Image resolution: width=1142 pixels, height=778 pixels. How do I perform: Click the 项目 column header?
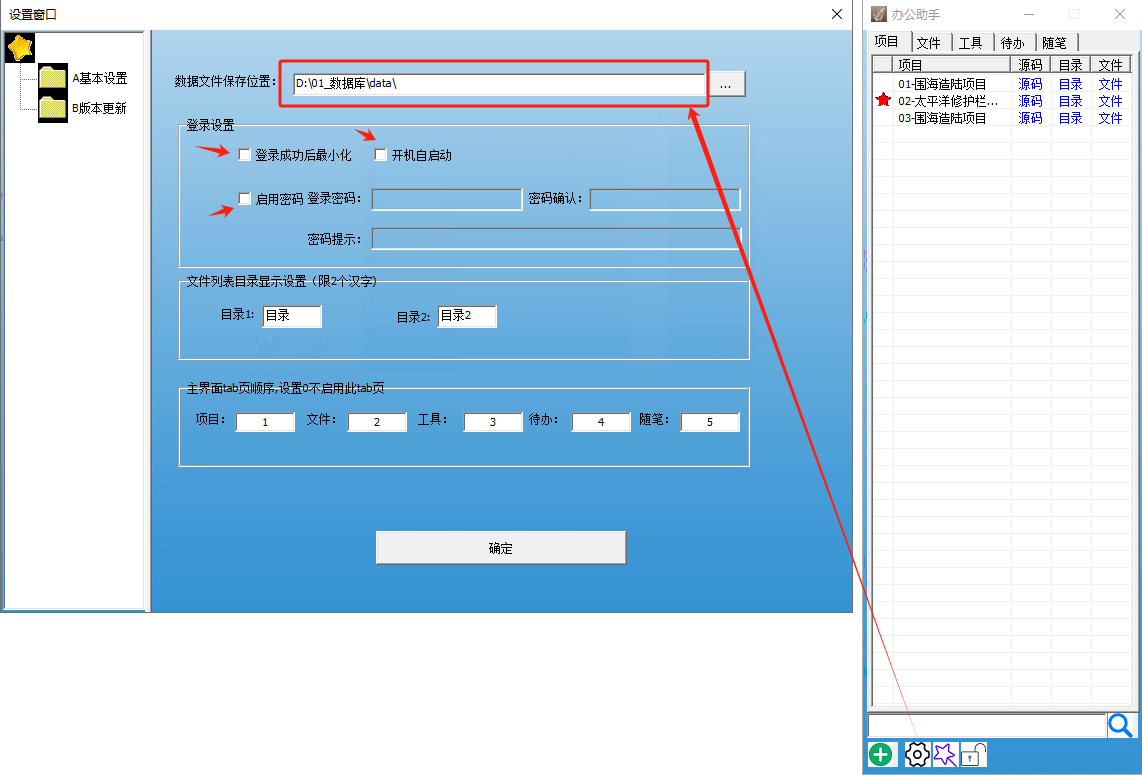tap(952, 64)
